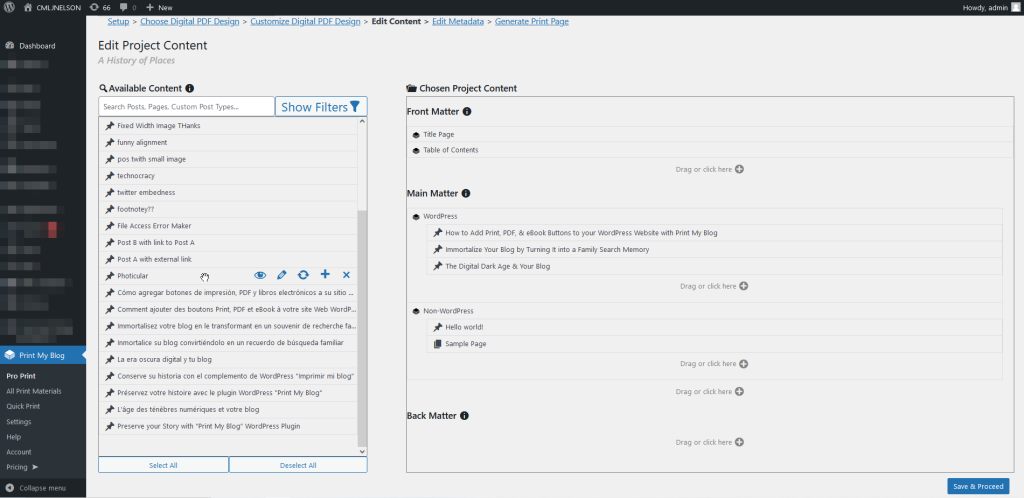Click plus icon under The Digital Dark Age
1024x498 pixels.
(743, 286)
